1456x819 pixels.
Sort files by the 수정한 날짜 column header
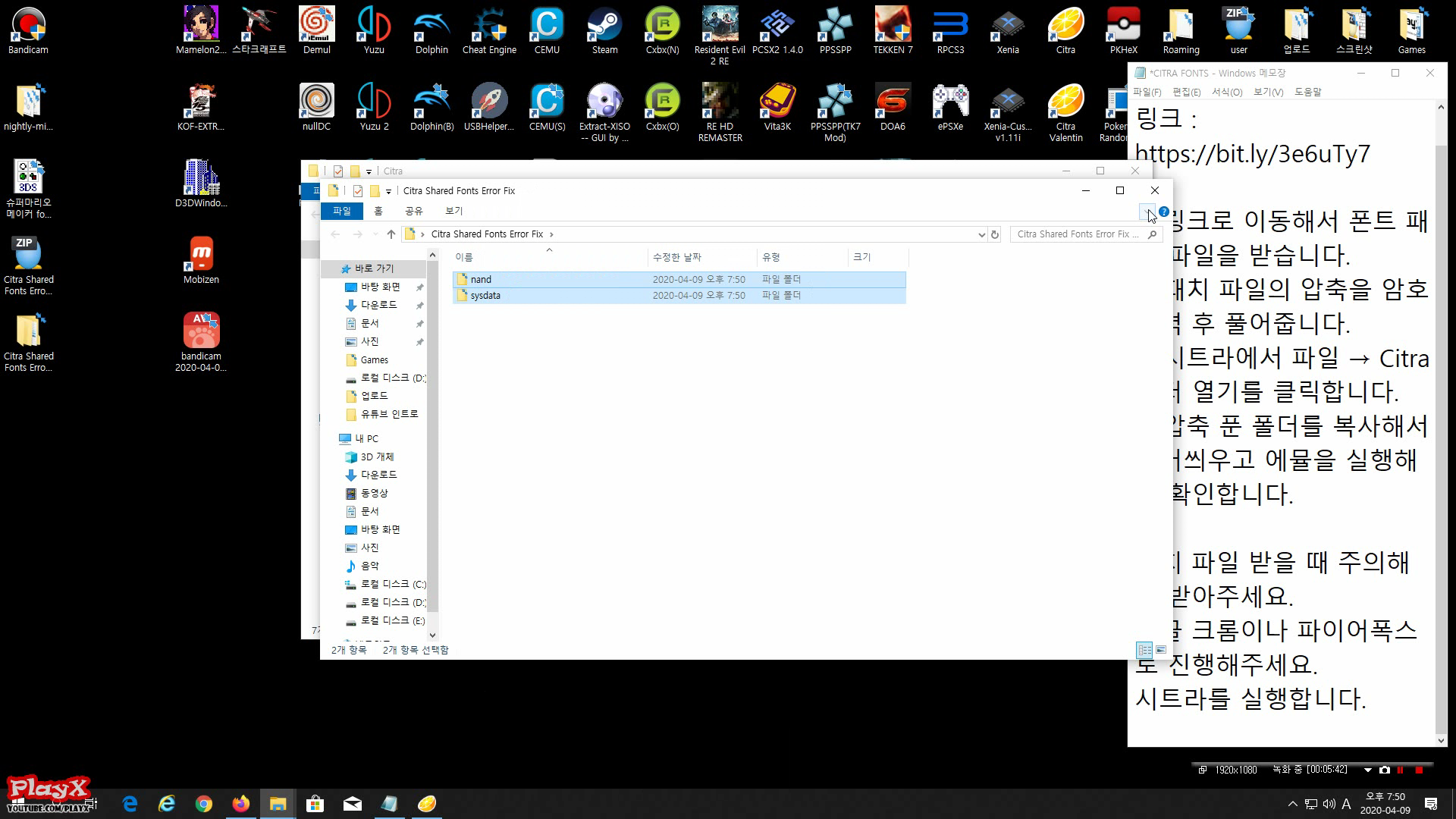coord(677,257)
